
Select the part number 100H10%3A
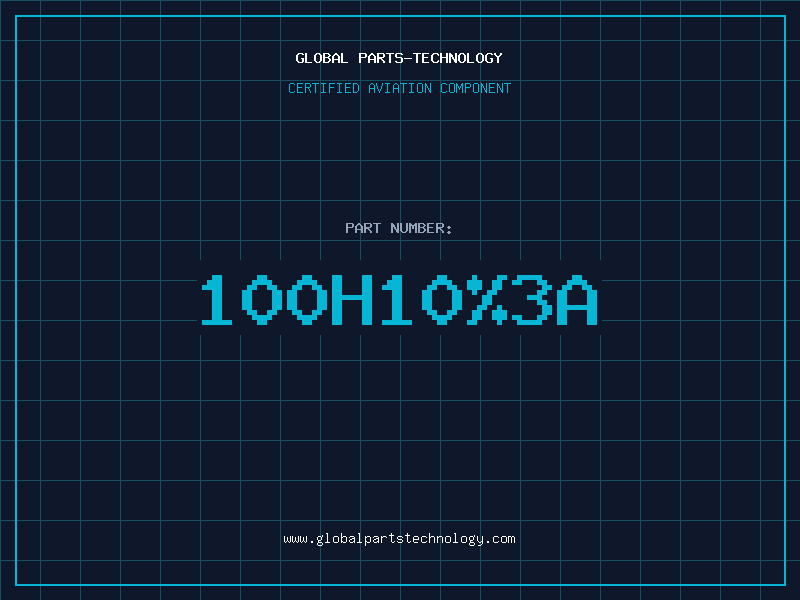[x=399, y=300]
